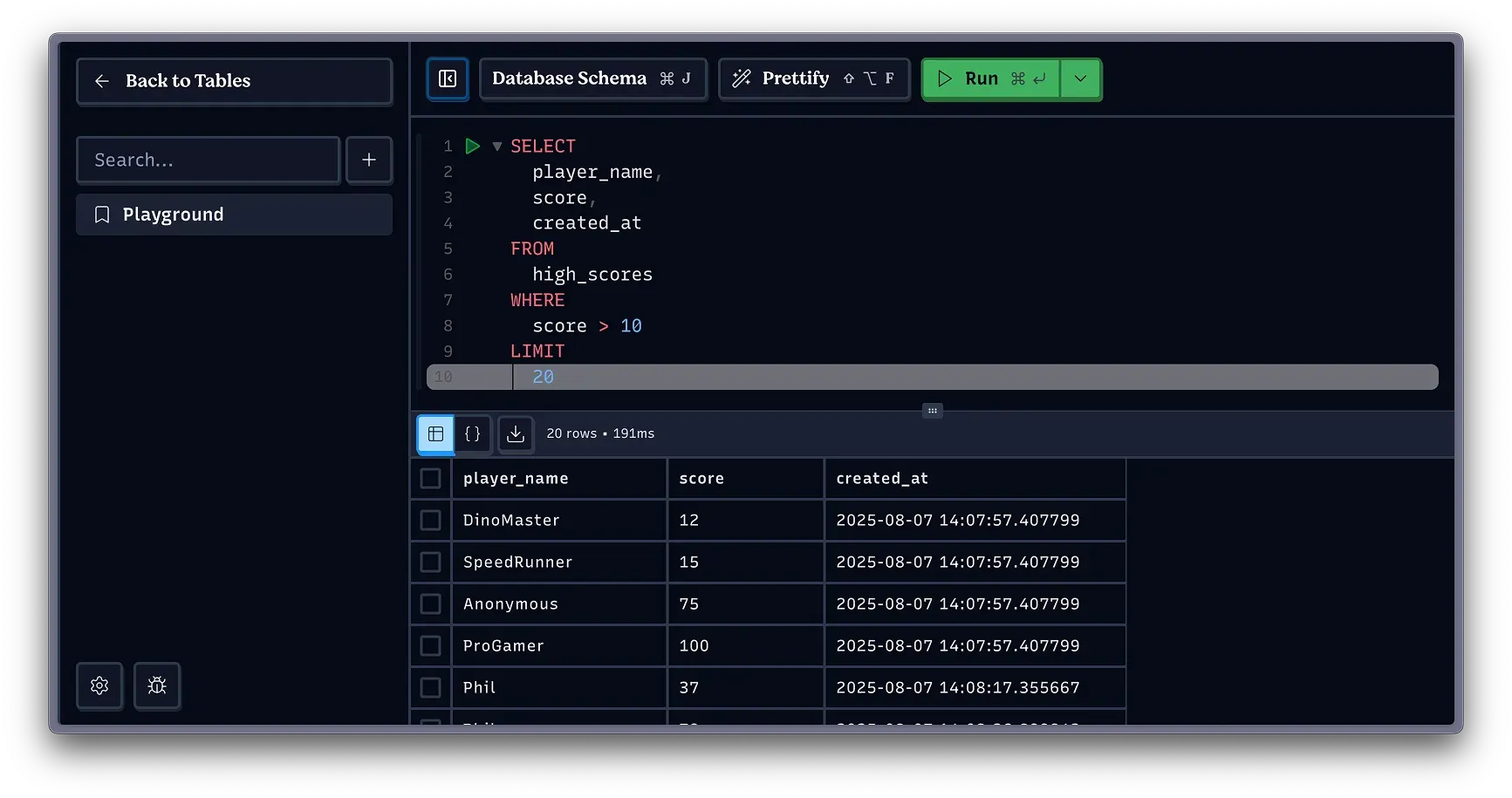Select the table view of results

tap(434, 433)
